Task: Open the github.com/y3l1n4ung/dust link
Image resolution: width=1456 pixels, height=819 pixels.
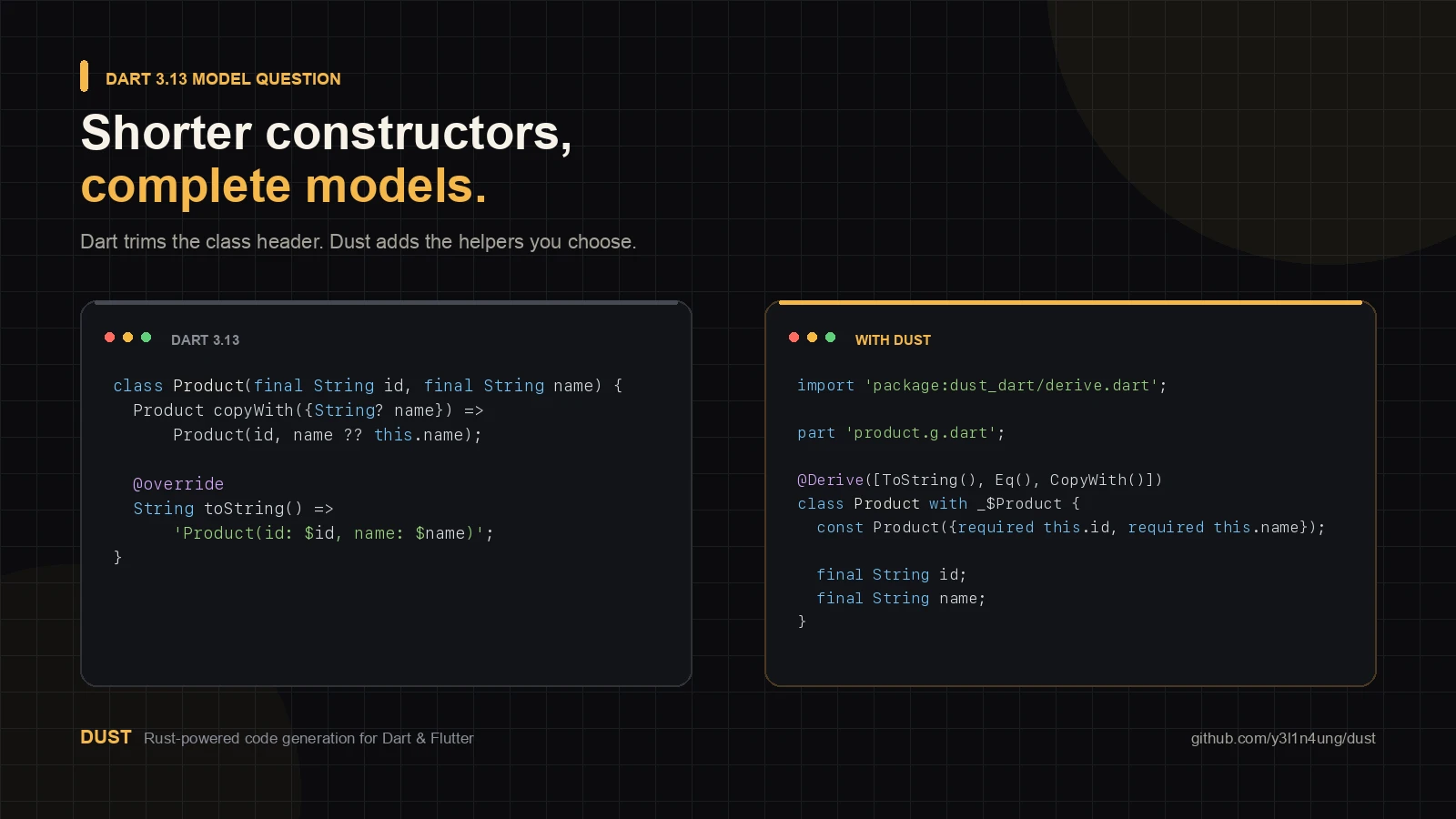Action: tap(1283, 738)
